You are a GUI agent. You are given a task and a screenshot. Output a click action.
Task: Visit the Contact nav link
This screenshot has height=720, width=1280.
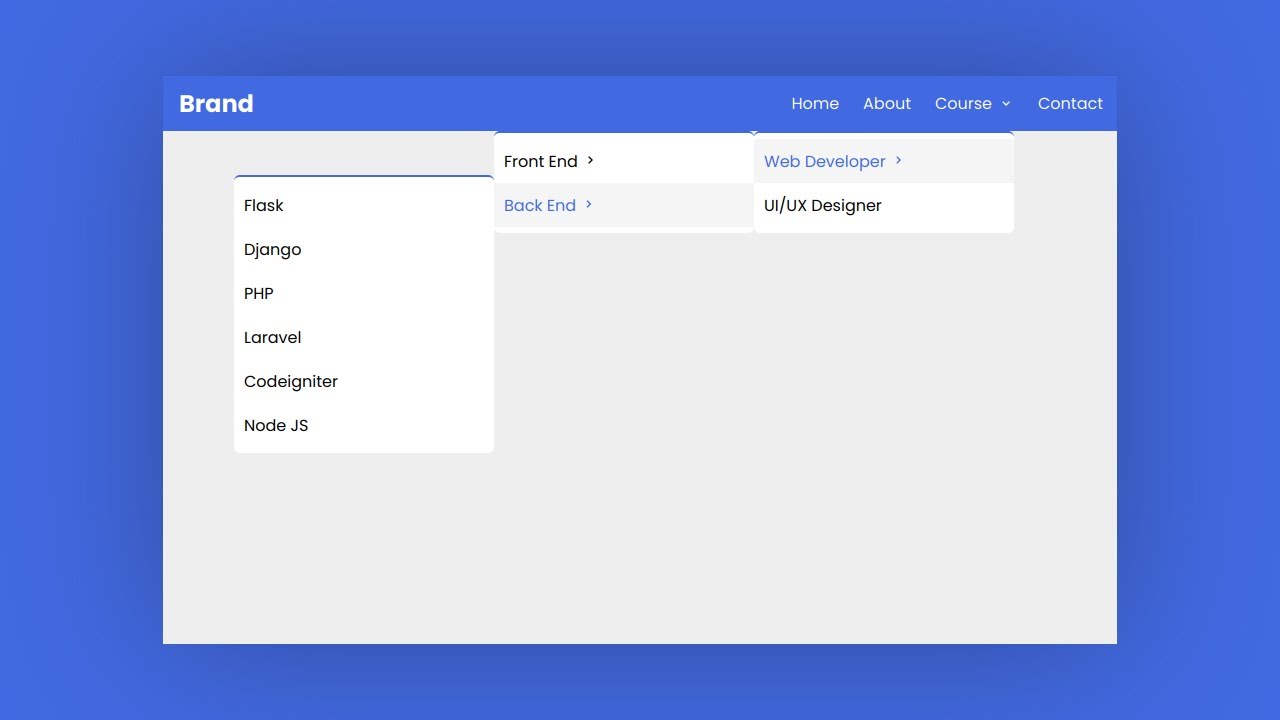point(1070,104)
